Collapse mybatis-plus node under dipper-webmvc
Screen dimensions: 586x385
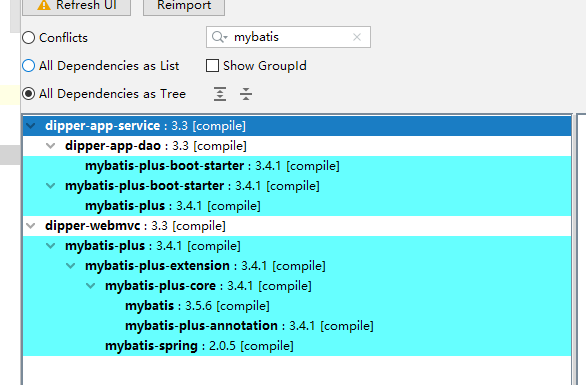click(50, 246)
